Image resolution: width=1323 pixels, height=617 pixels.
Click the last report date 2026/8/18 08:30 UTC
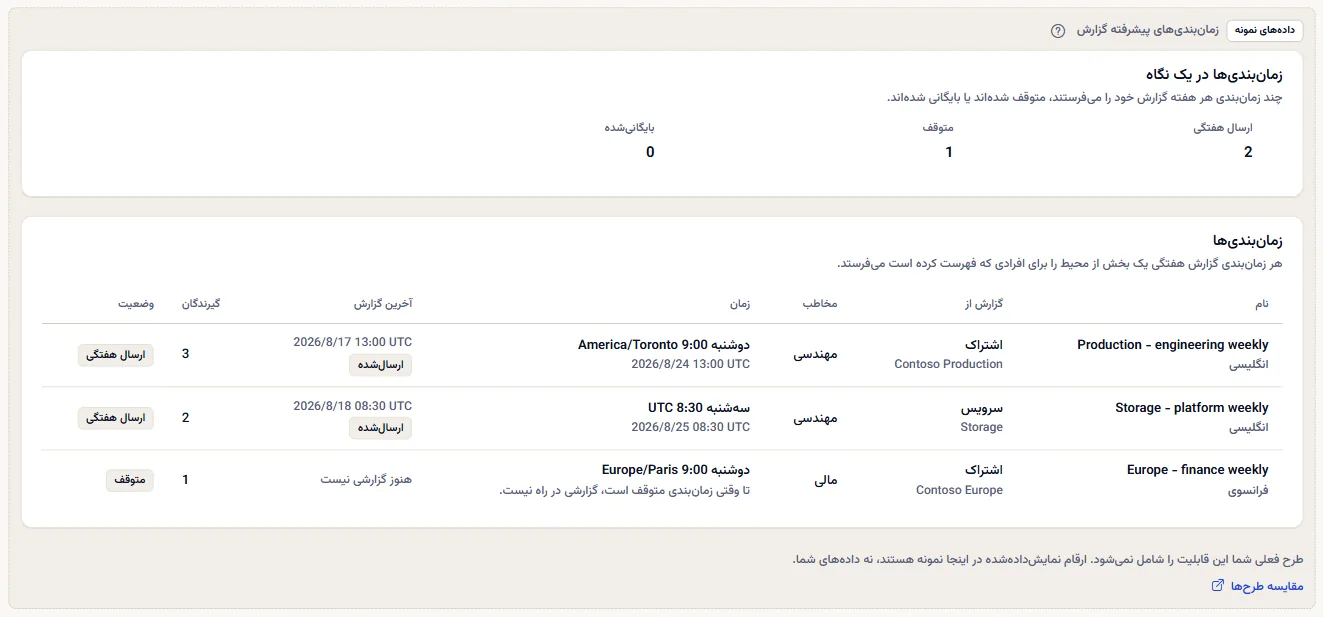[353, 406]
